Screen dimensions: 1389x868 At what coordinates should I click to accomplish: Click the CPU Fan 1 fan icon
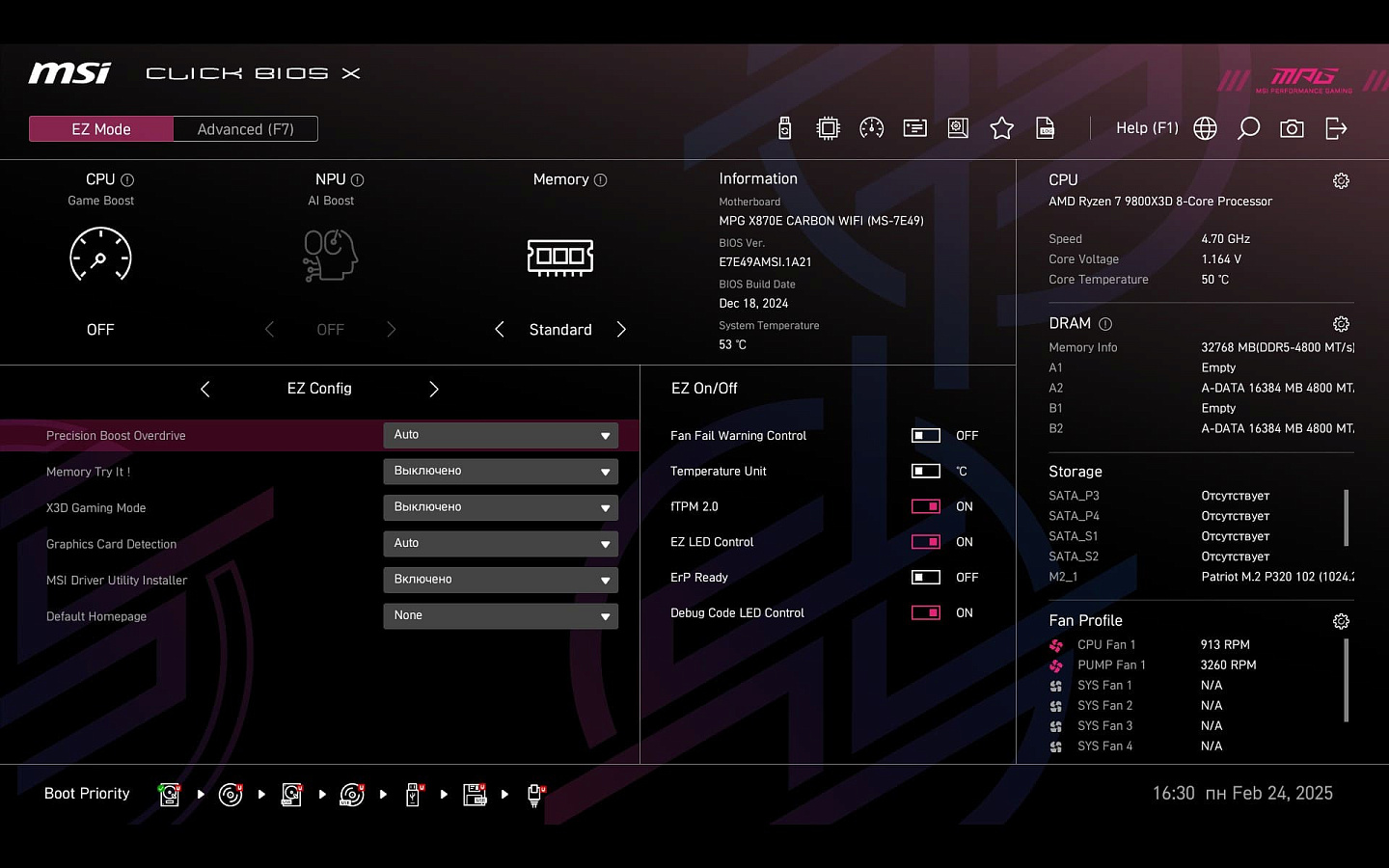click(1056, 645)
